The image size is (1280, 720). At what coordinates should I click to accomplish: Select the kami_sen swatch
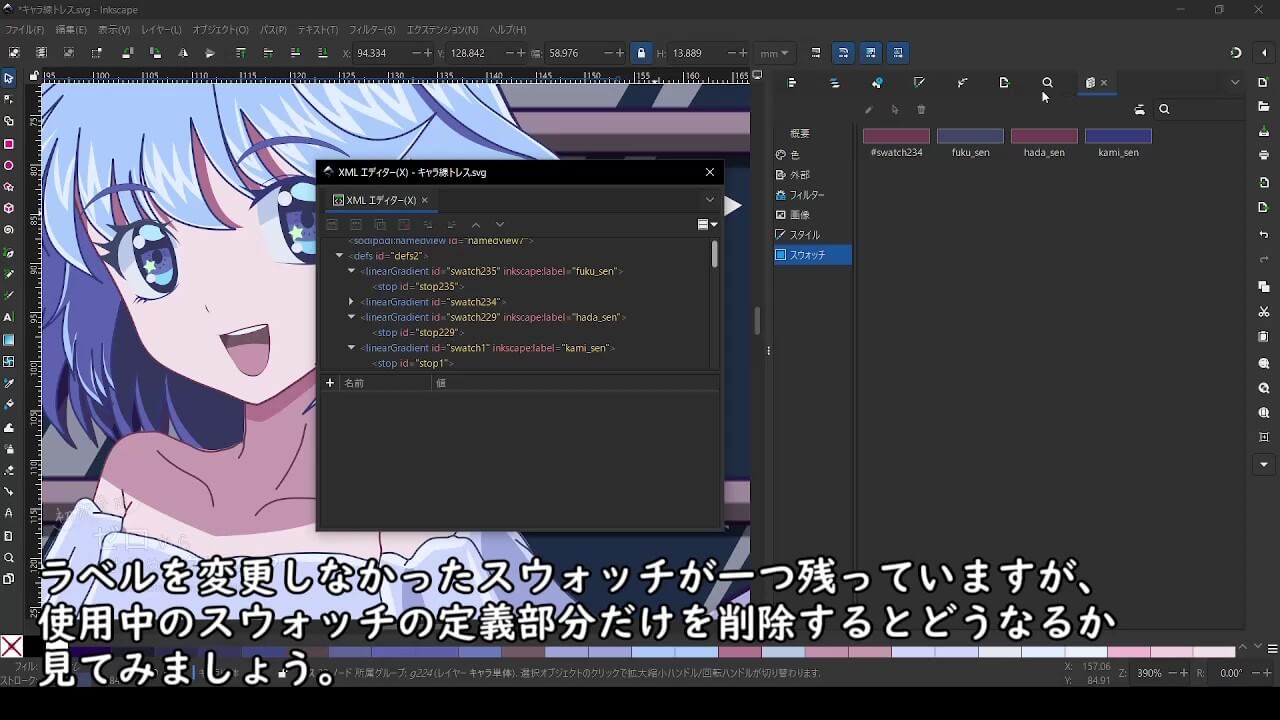1118,142
